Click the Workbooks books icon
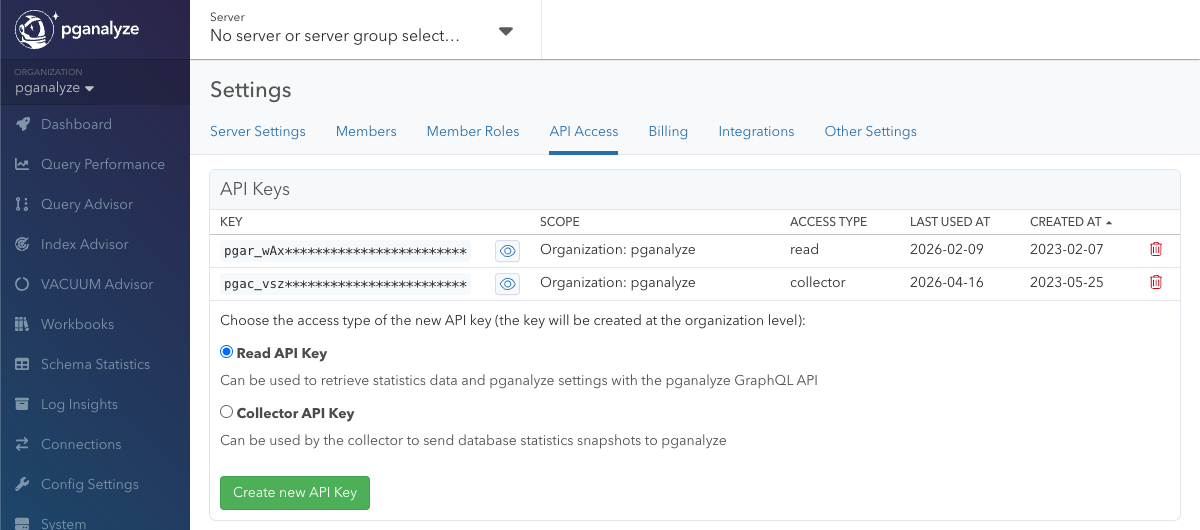The width and height of the screenshot is (1200, 530). pyautogui.click(x=22, y=324)
